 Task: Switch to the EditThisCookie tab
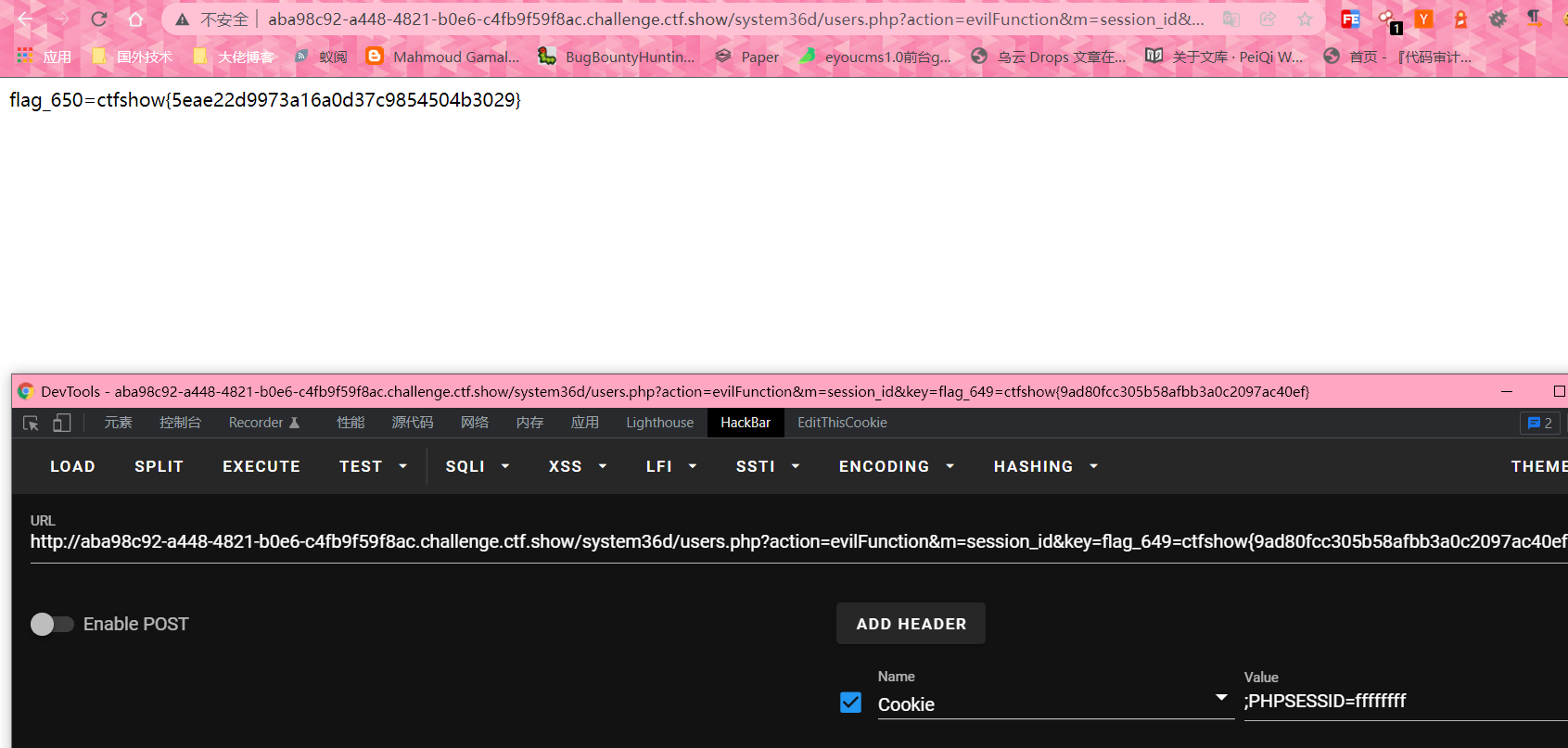842,423
